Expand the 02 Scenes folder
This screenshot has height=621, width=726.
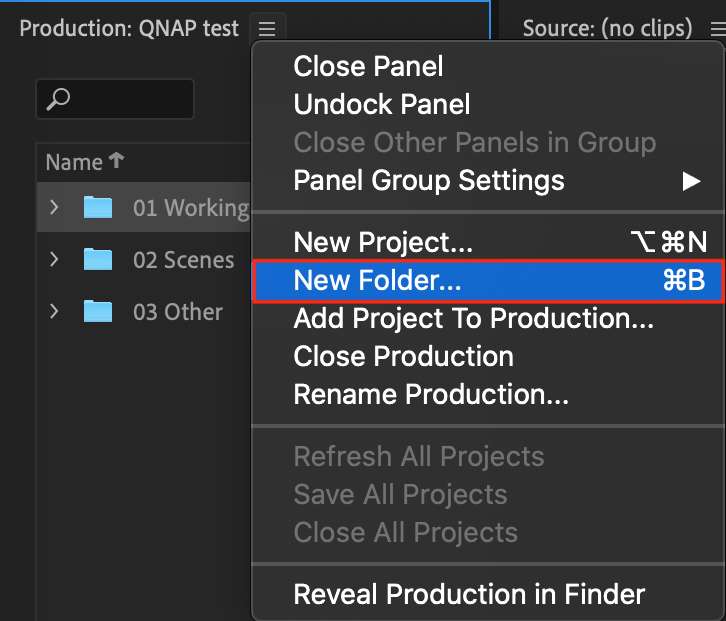54,259
